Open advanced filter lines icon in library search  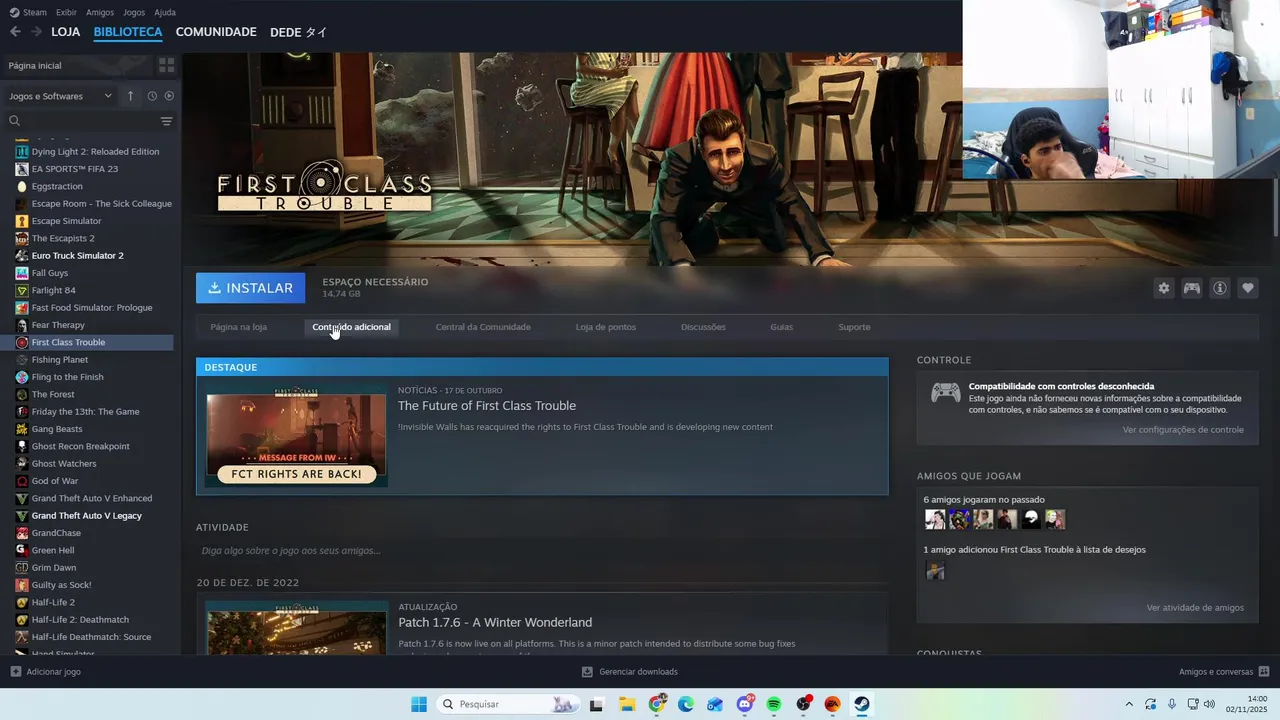tap(166, 121)
